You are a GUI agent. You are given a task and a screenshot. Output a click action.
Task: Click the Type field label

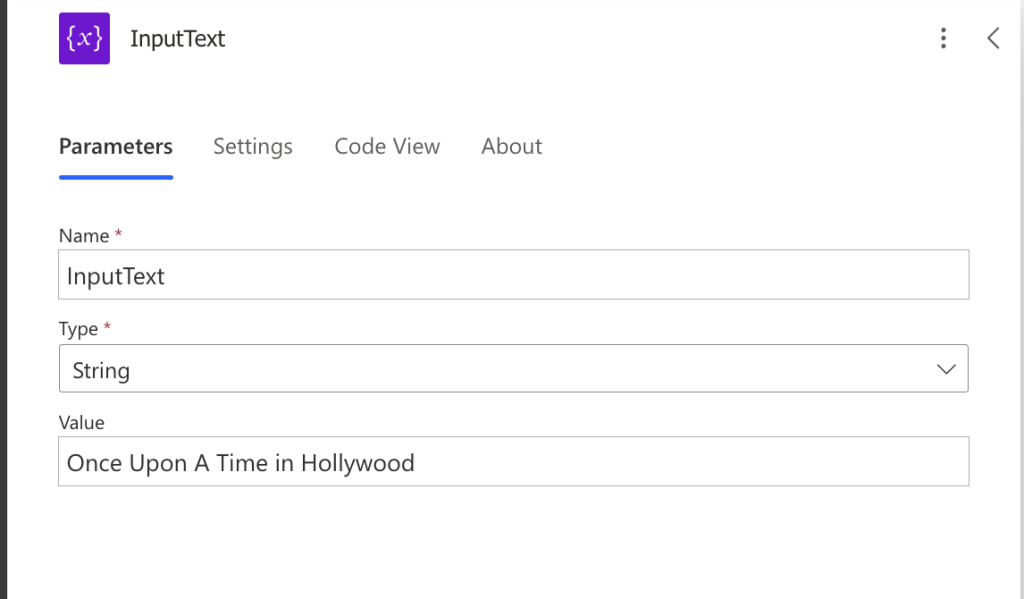(78, 329)
